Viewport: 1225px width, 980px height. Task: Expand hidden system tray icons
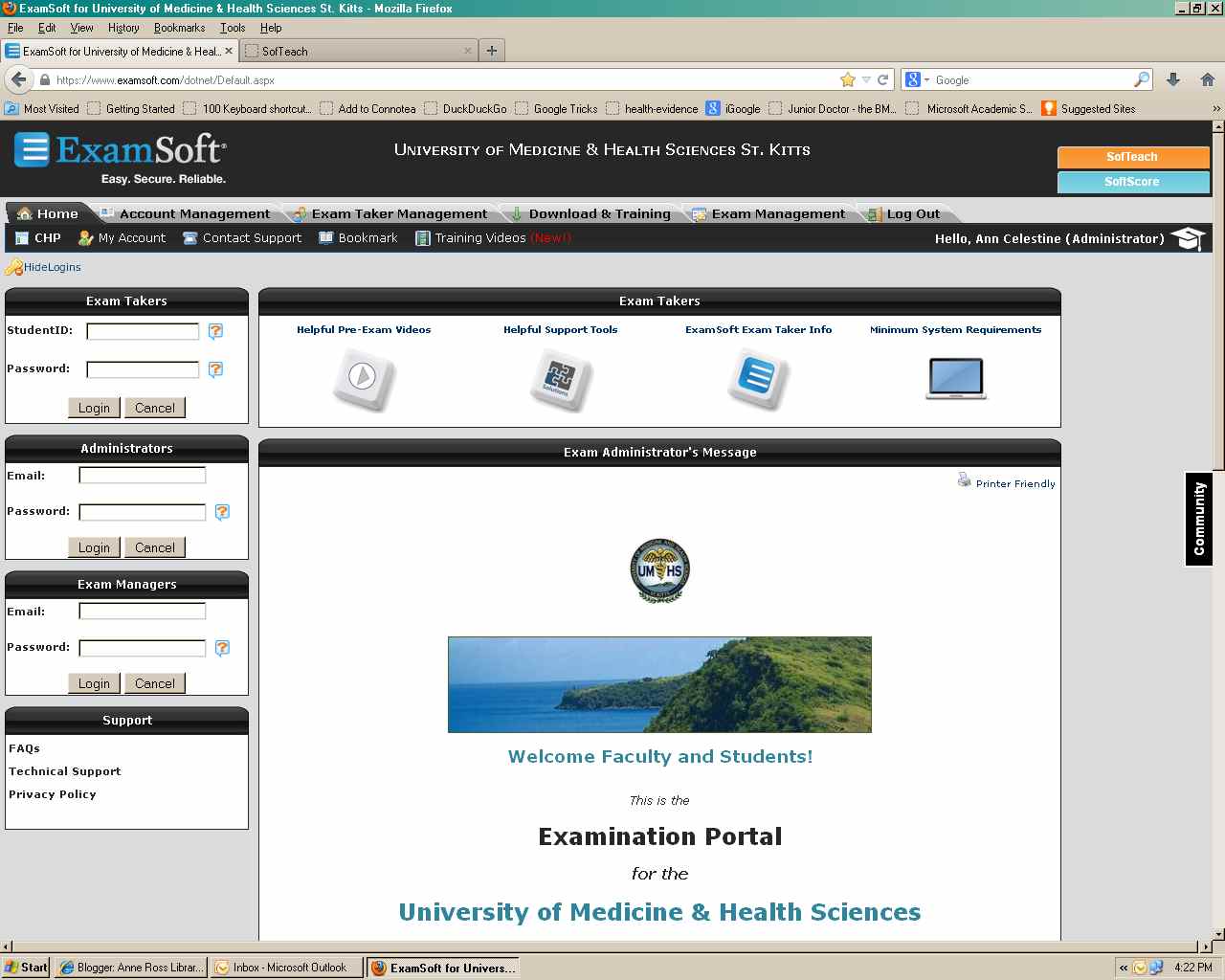point(1124,968)
